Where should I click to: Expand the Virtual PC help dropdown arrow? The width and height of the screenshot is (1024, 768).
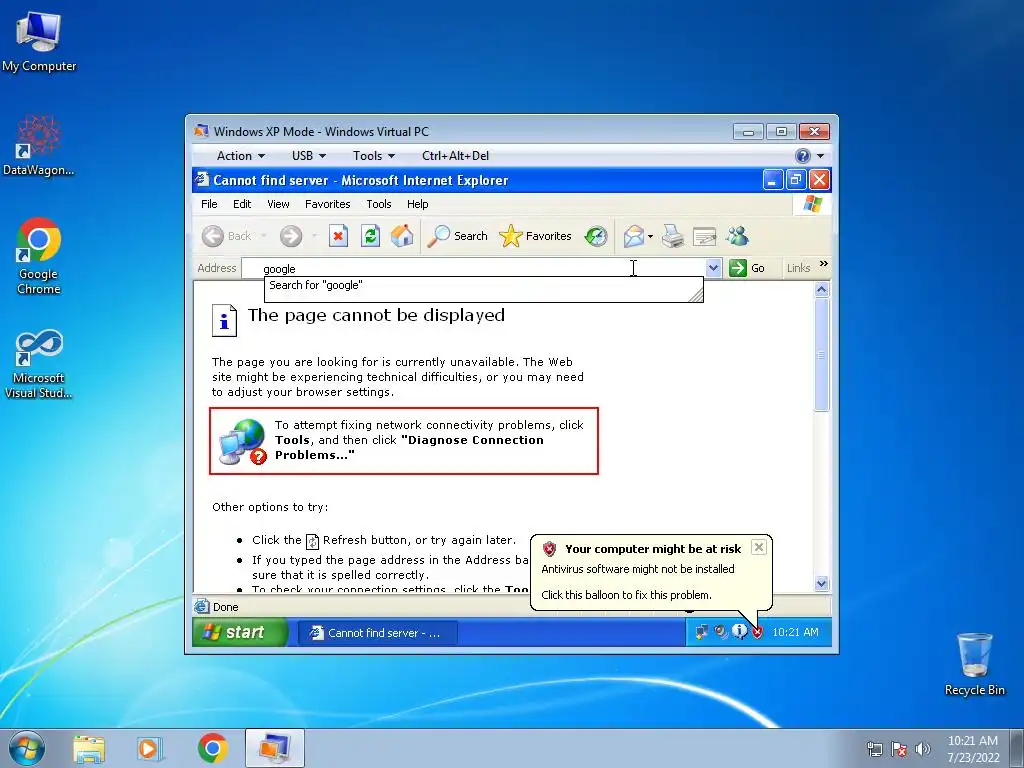[820, 155]
